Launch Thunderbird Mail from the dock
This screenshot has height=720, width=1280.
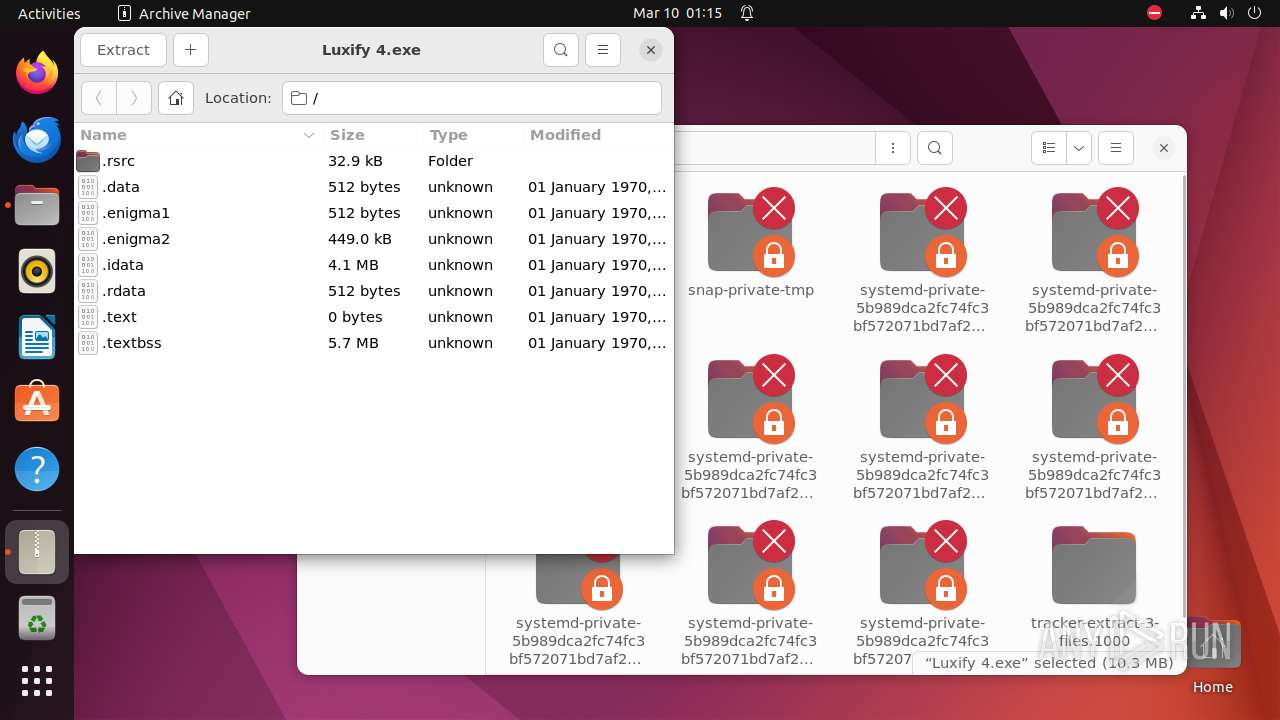coord(37,140)
